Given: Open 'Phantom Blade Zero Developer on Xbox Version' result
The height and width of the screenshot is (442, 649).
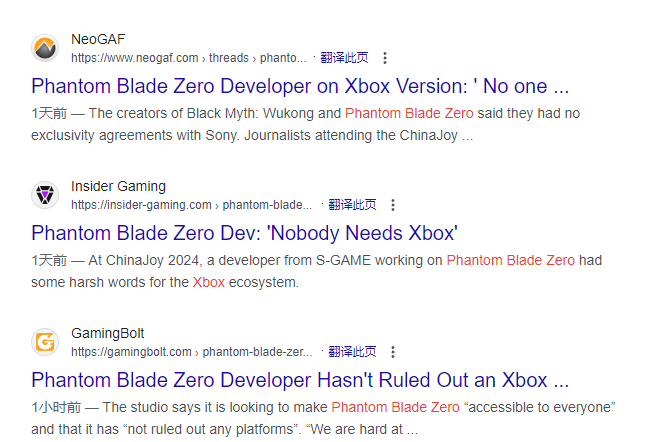Looking at the screenshot, I should (x=300, y=86).
